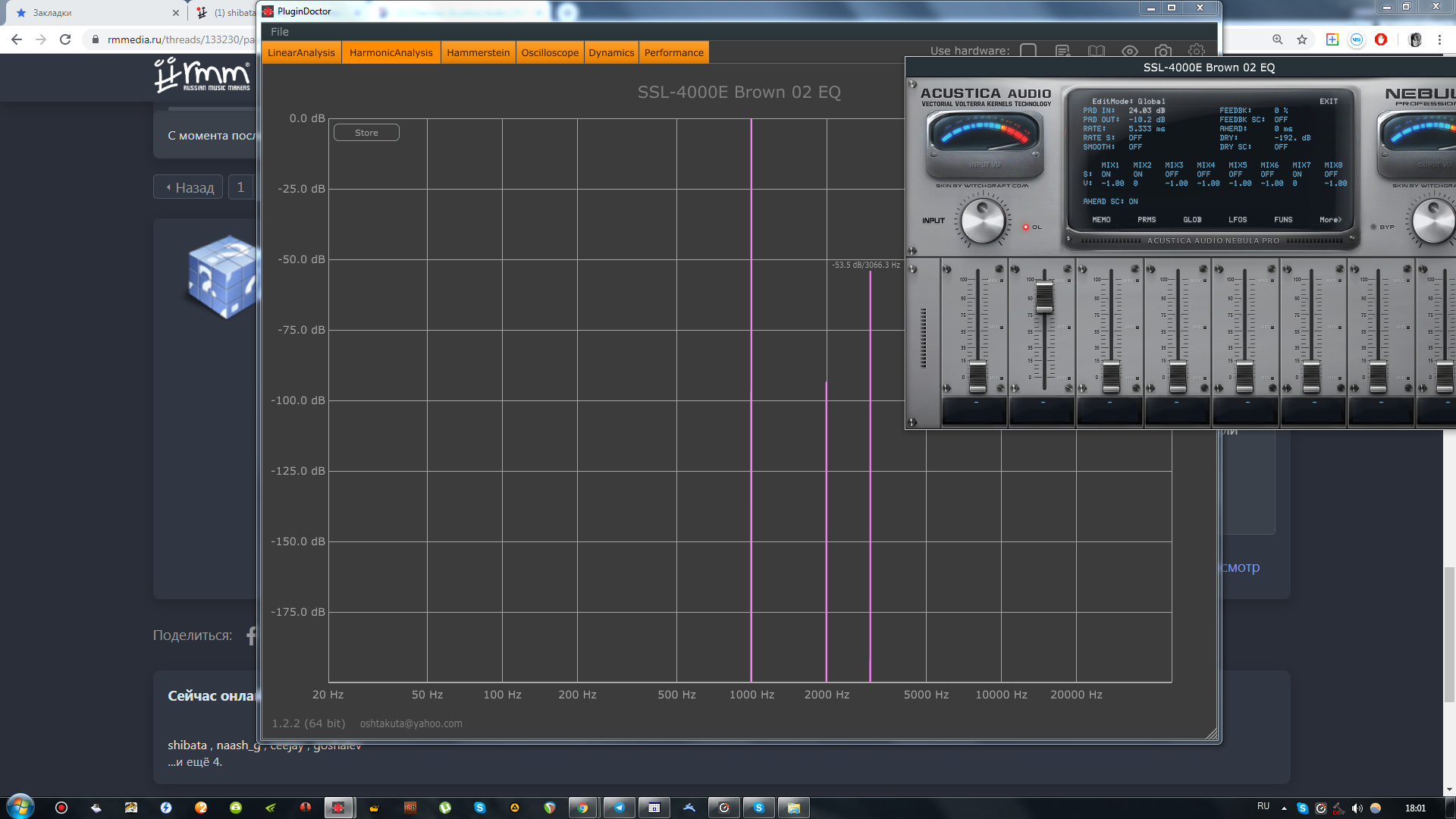Image resolution: width=1456 pixels, height=819 pixels.
Task: Click EXIT on the Nebula display
Action: pos(1328,101)
